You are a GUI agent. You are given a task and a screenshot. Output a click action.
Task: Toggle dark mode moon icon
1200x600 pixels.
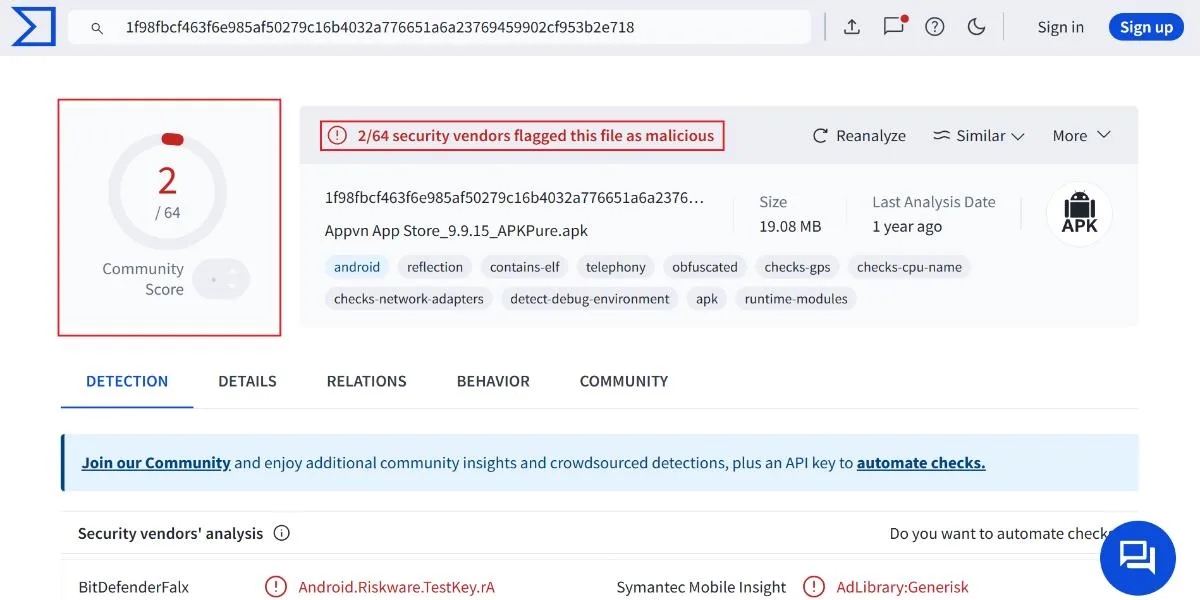tap(977, 27)
